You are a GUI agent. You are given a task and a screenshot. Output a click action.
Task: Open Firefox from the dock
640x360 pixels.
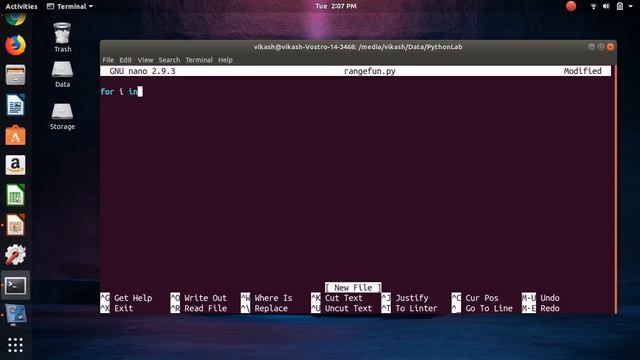pos(16,45)
